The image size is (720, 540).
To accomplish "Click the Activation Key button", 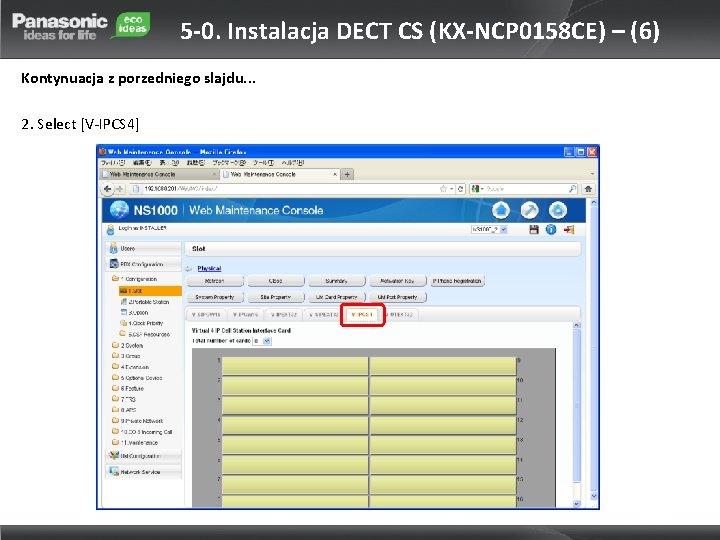I will coord(397,281).
